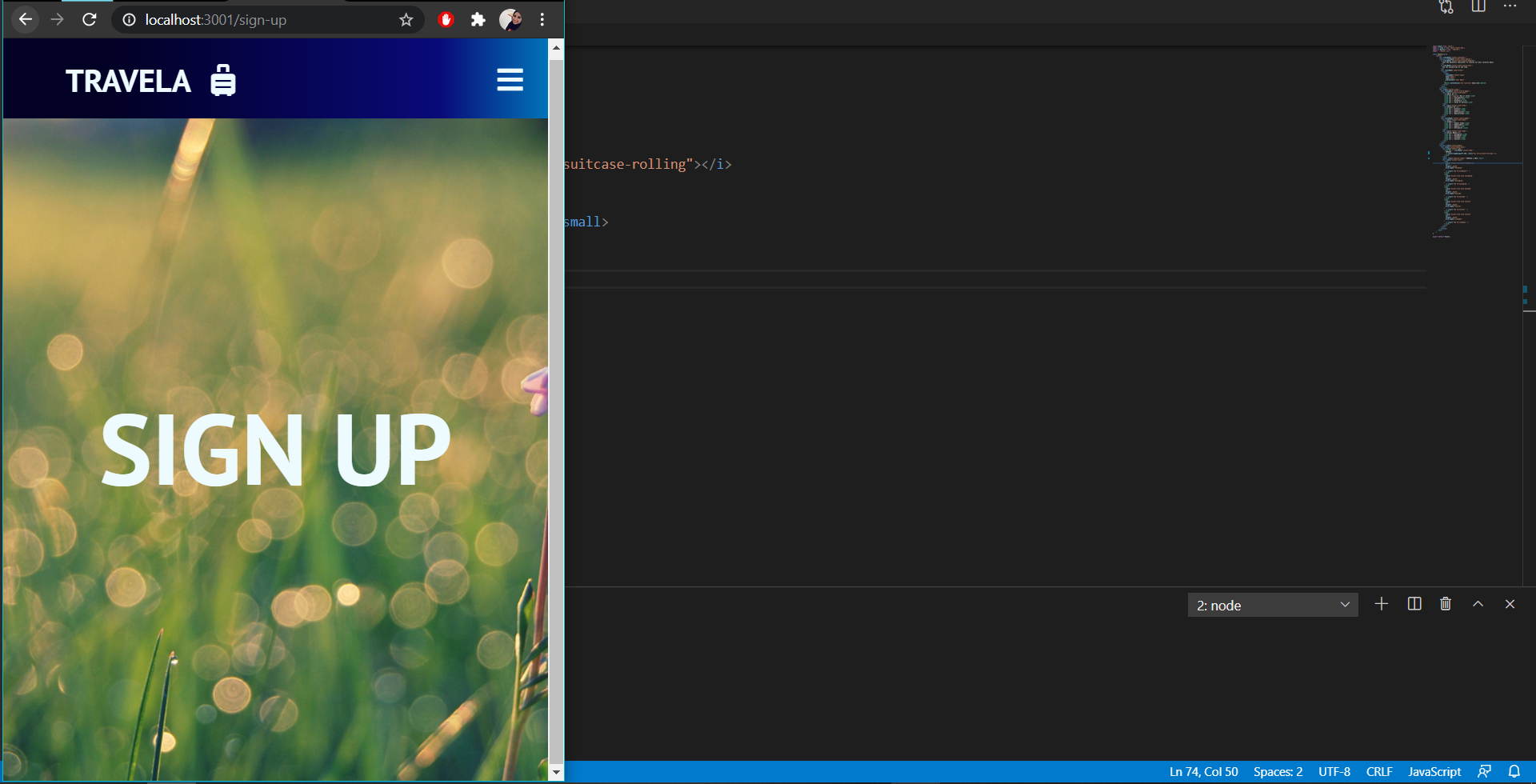Viewport: 1536px width, 784px height.
Task: Open the '2: node' terminal dropdown
Action: pyautogui.click(x=1272, y=605)
